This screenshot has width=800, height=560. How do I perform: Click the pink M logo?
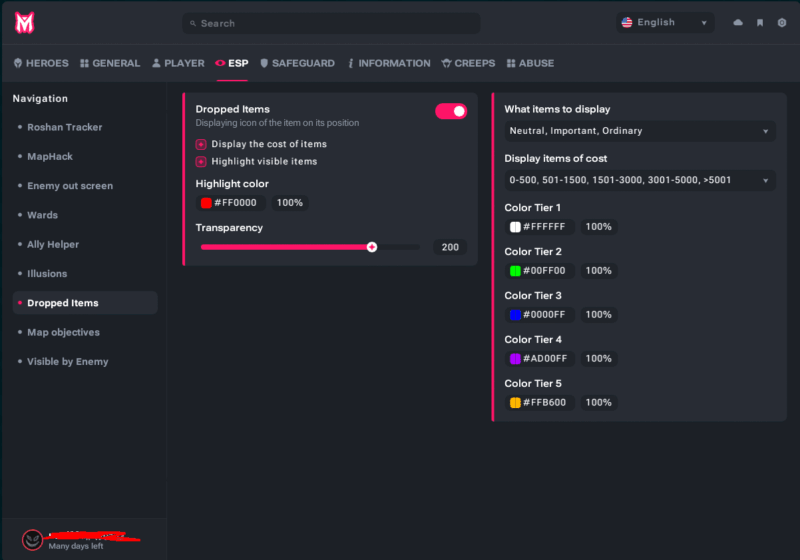[24, 23]
